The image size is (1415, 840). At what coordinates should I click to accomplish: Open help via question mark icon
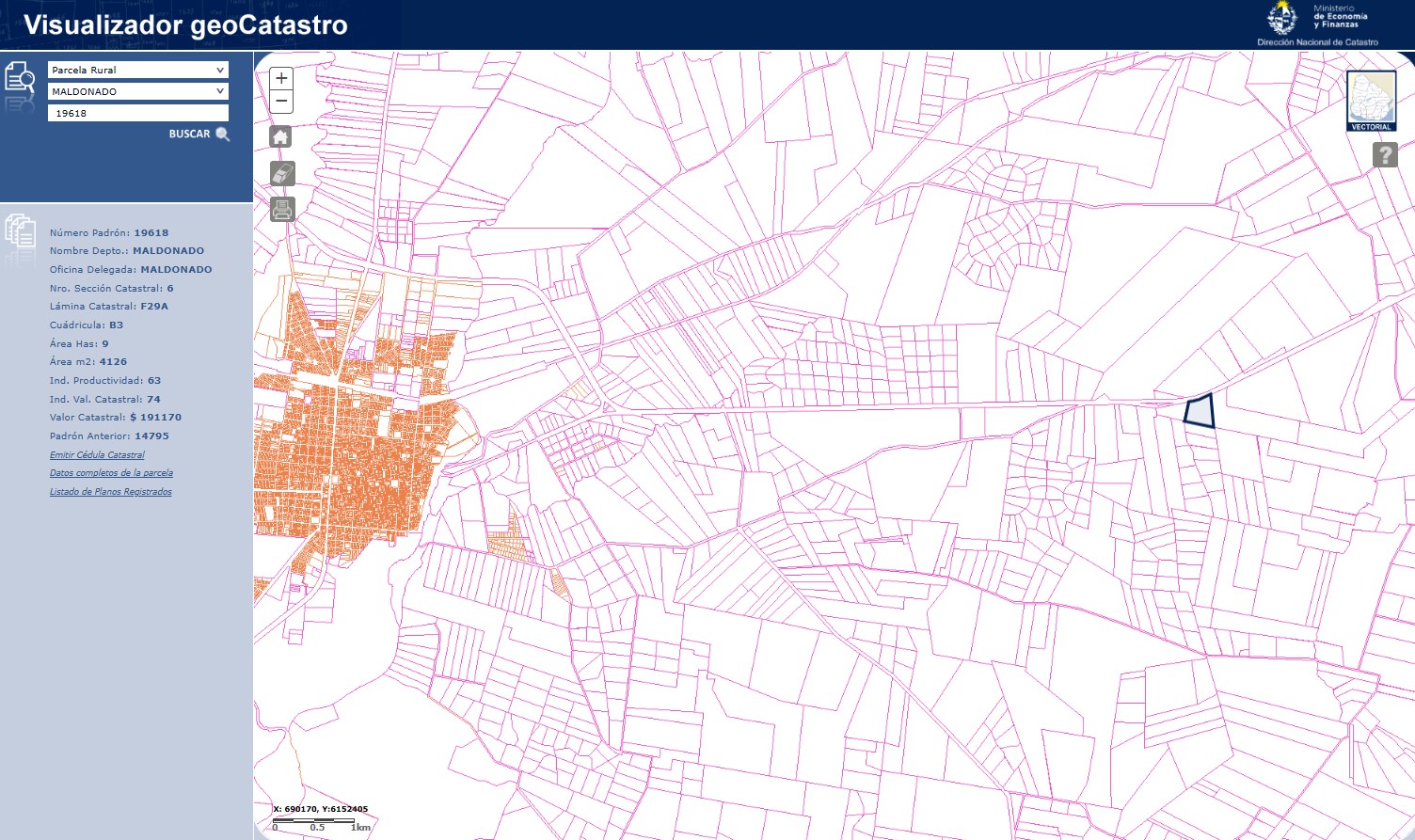point(1385,154)
